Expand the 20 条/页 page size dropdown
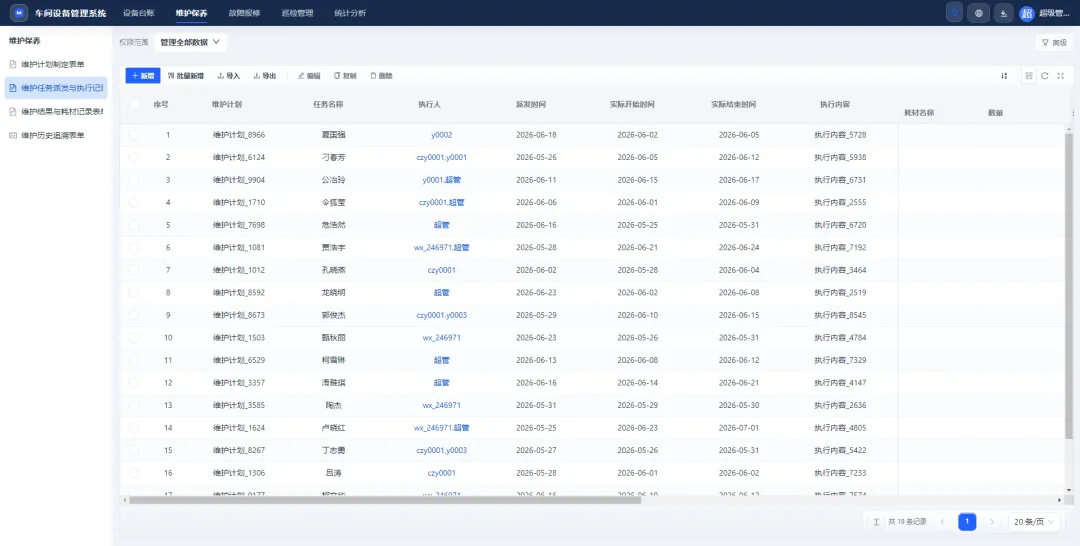This screenshot has width=1080, height=546. (x=1034, y=522)
